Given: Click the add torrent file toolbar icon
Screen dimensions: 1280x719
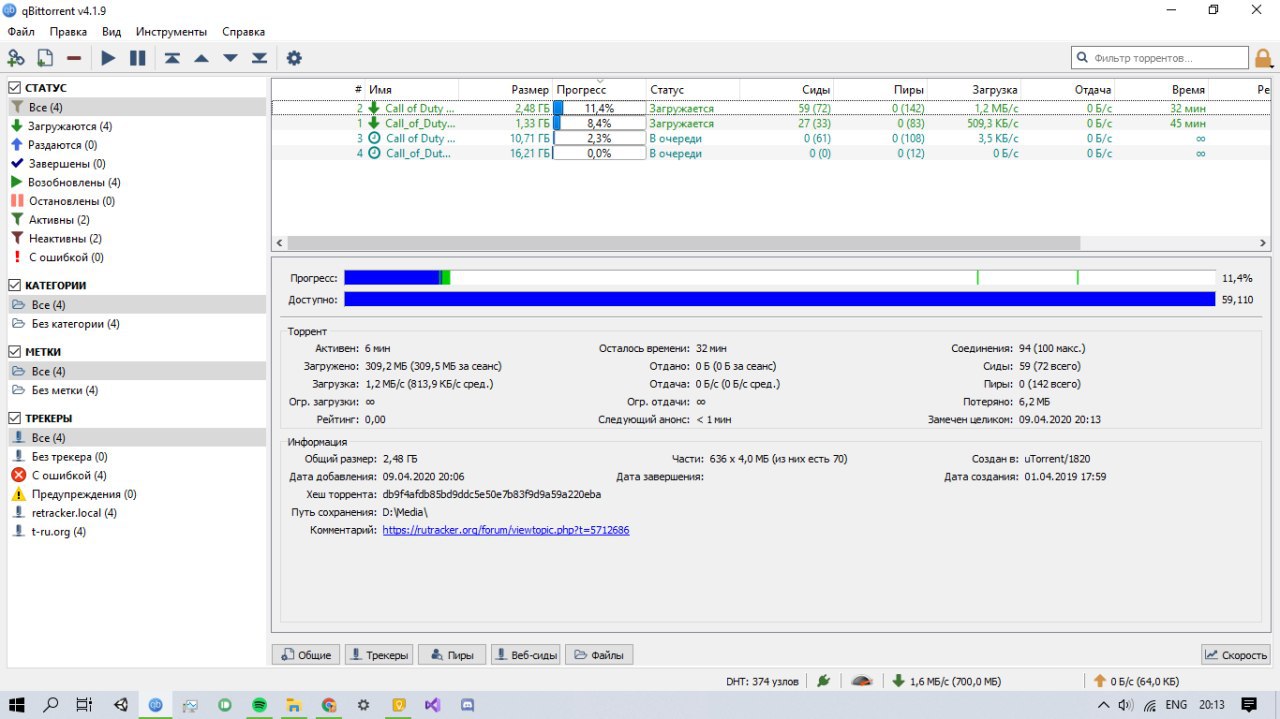Looking at the screenshot, I should (45, 58).
